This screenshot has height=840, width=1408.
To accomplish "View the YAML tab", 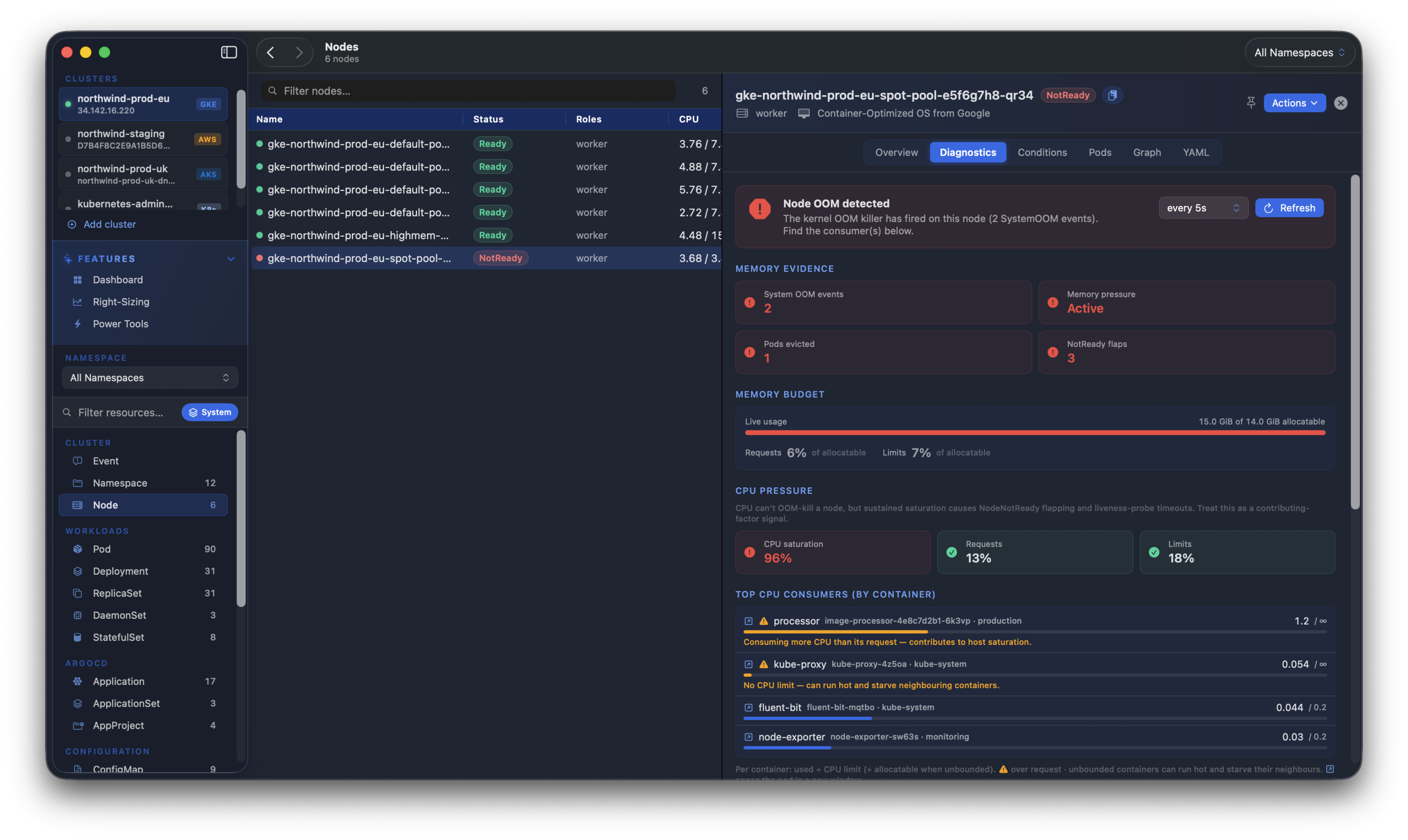I will coord(1195,152).
